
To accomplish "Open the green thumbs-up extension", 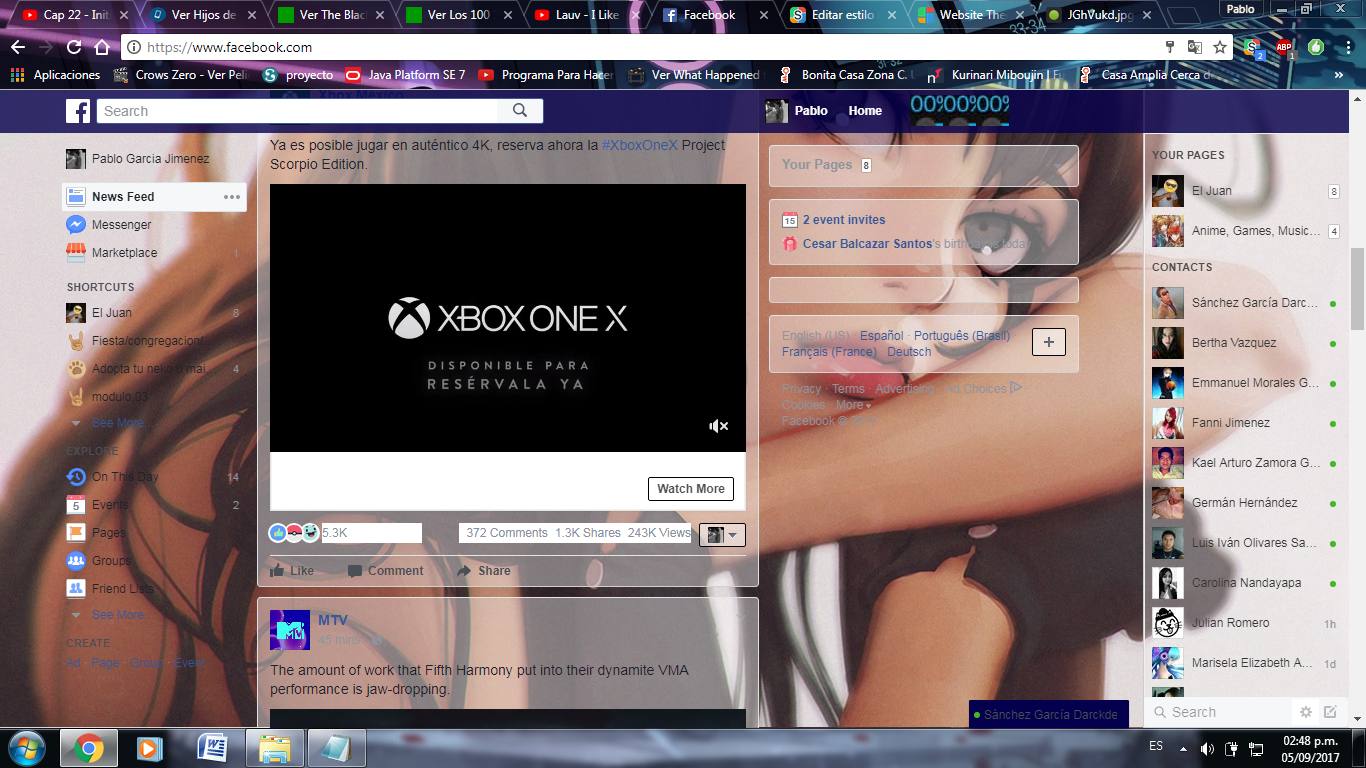I will point(1316,47).
